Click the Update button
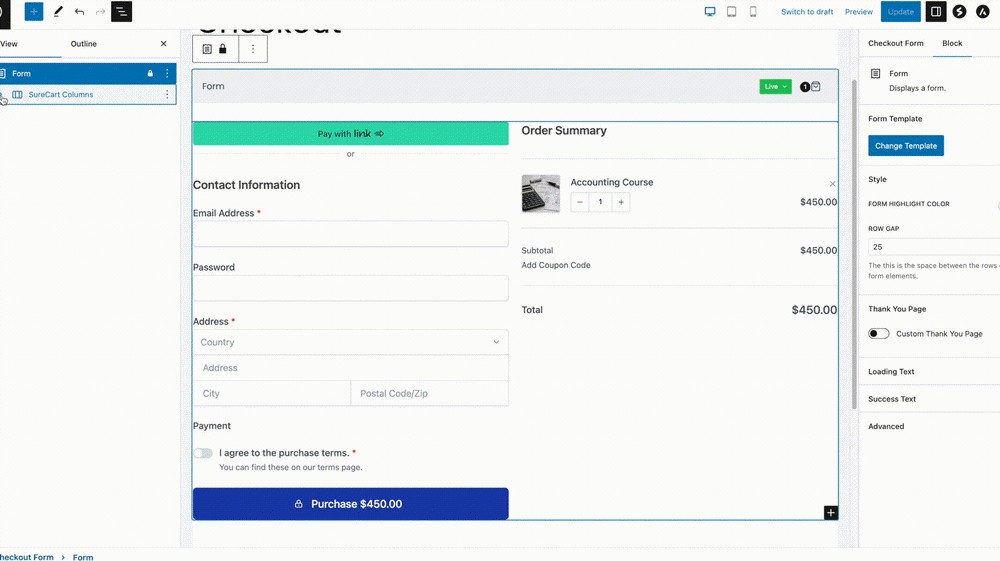 coord(901,11)
